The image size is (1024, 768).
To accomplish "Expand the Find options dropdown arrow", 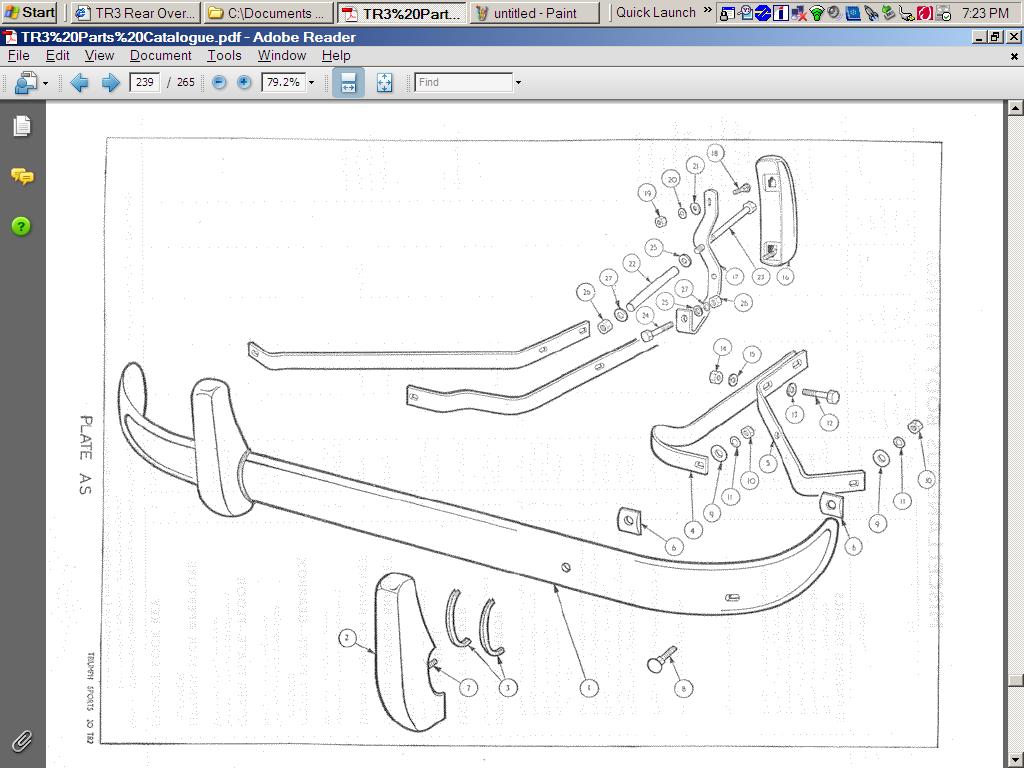I will coord(518,83).
